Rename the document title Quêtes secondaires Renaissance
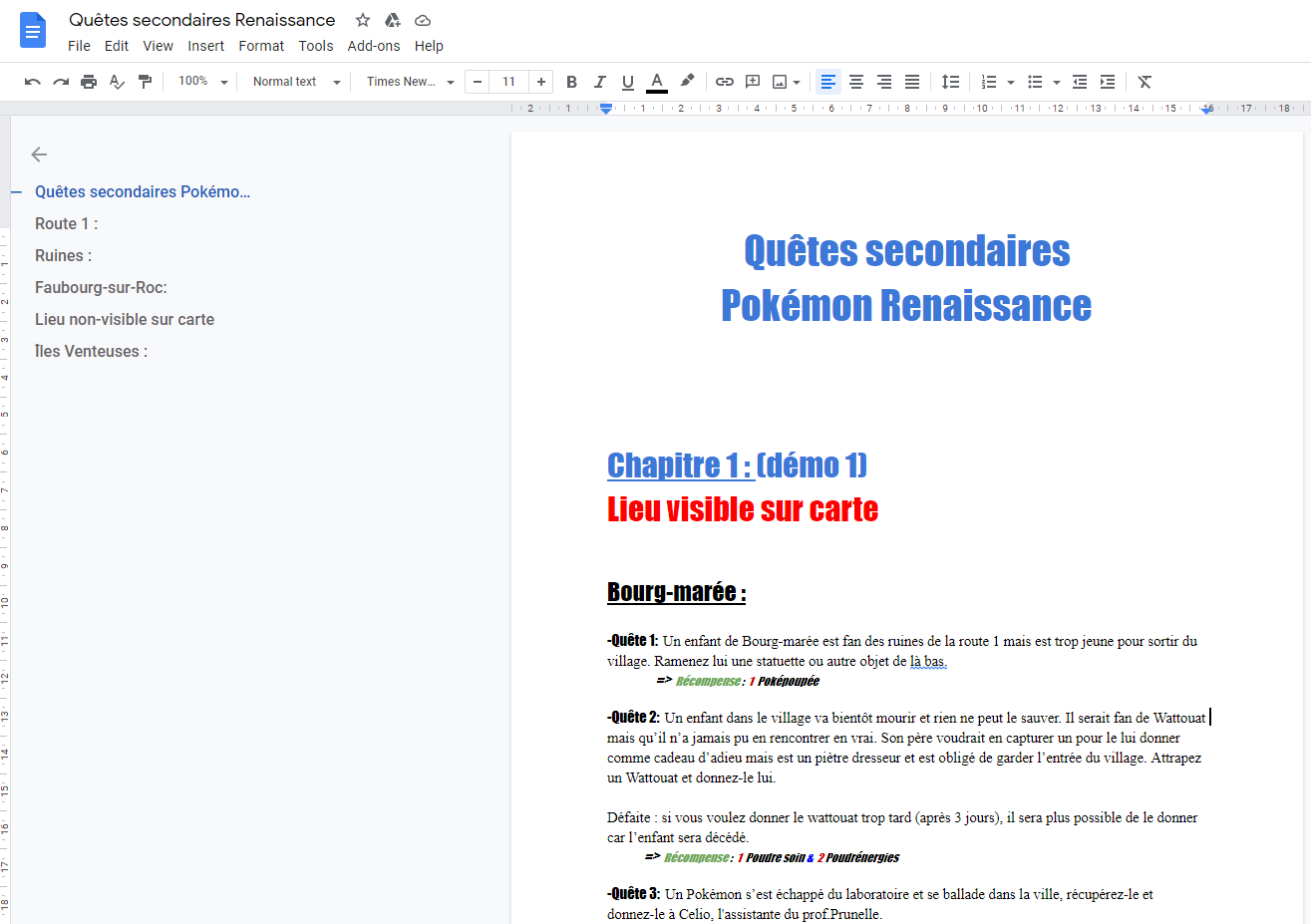Image resolution: width=1311 pixels, height=924 pixels. 201,20
